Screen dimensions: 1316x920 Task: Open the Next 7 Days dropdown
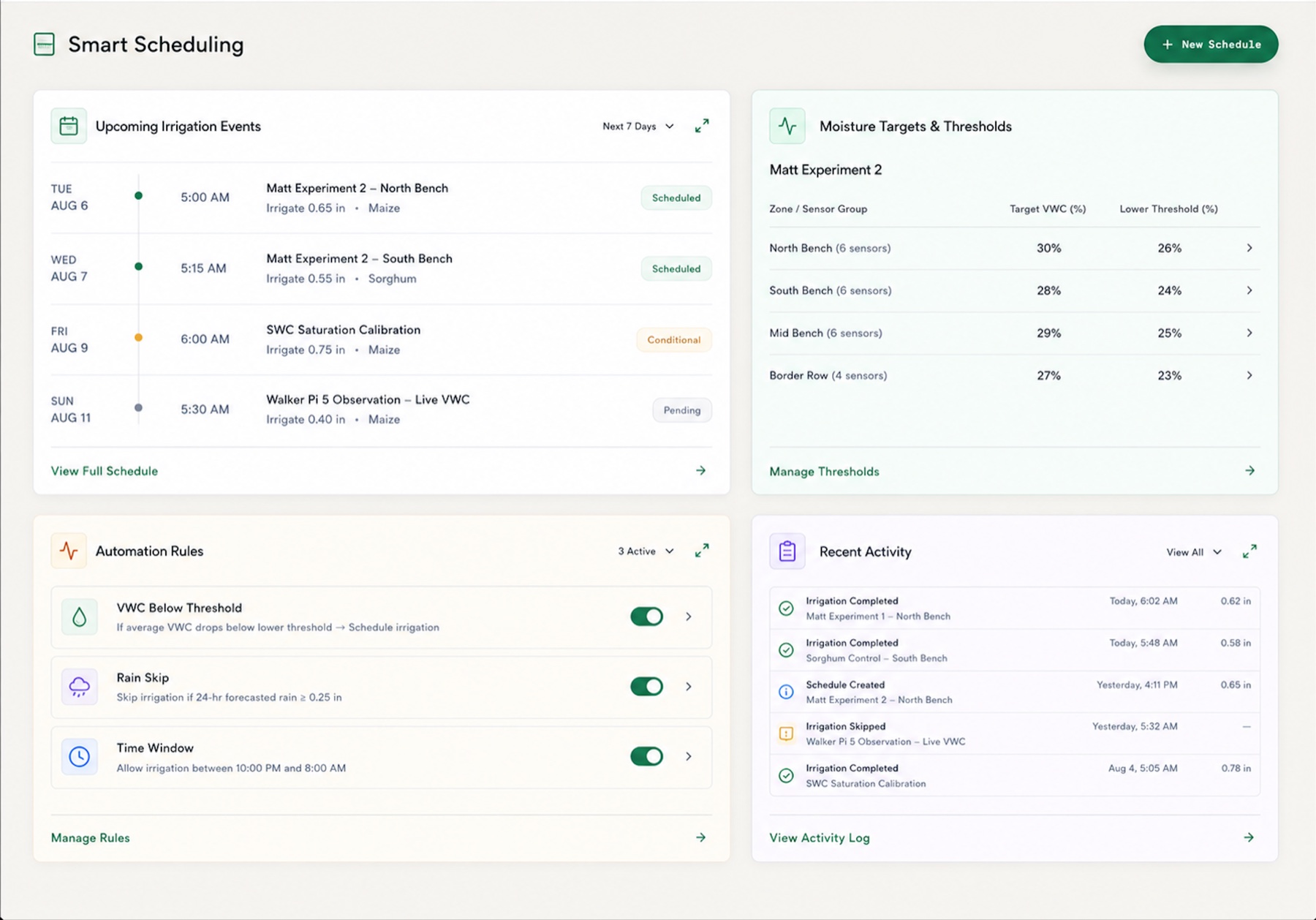(638, 127)
